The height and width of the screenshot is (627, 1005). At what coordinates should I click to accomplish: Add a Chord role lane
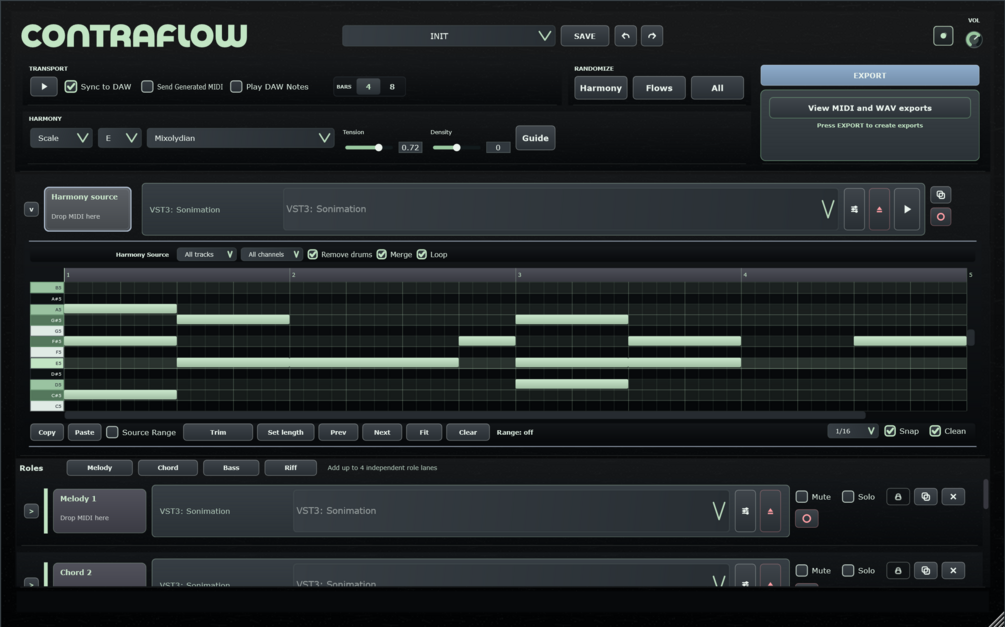tap(168, 468)
